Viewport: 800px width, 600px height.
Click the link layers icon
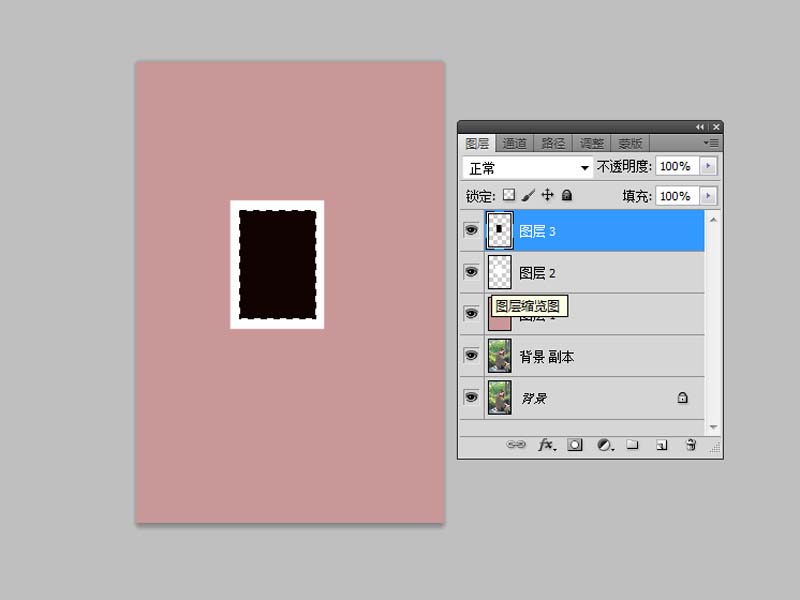pyautogui.click(x=515, y=444)
